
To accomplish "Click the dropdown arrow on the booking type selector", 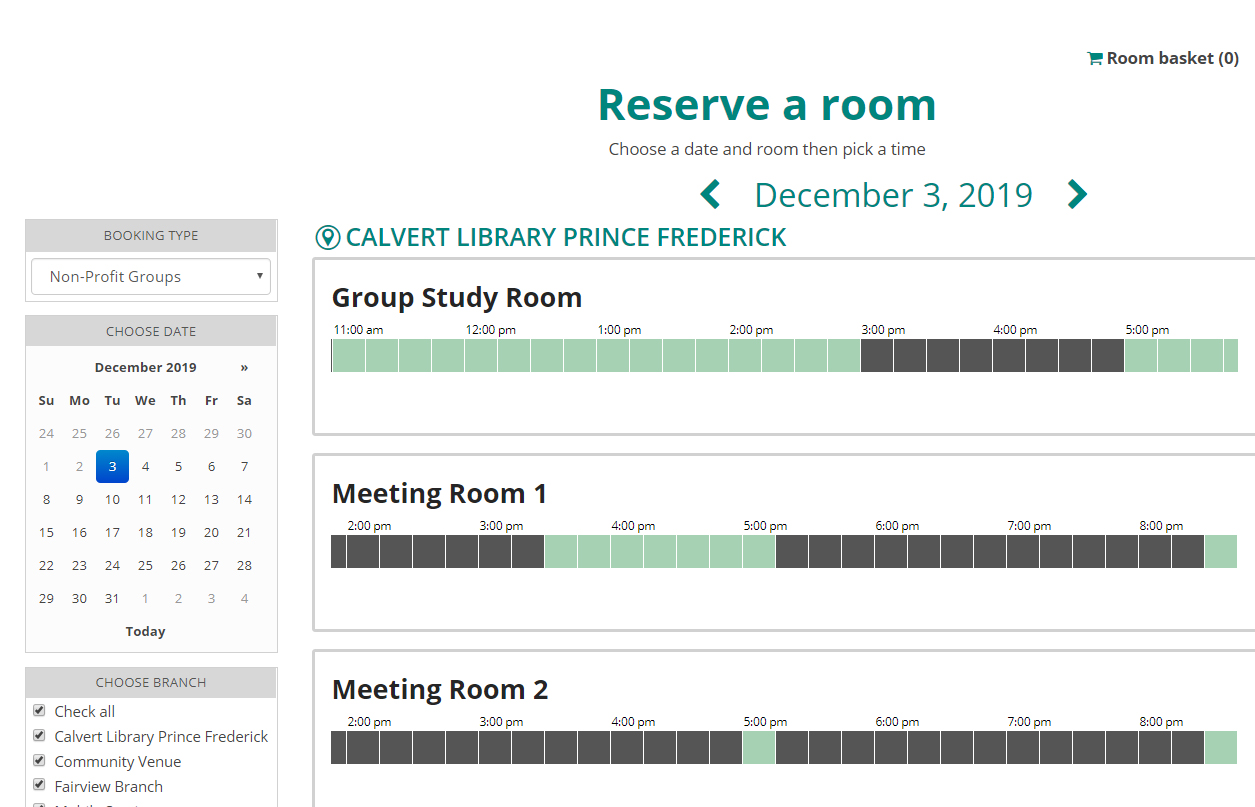I will point(260,276).
